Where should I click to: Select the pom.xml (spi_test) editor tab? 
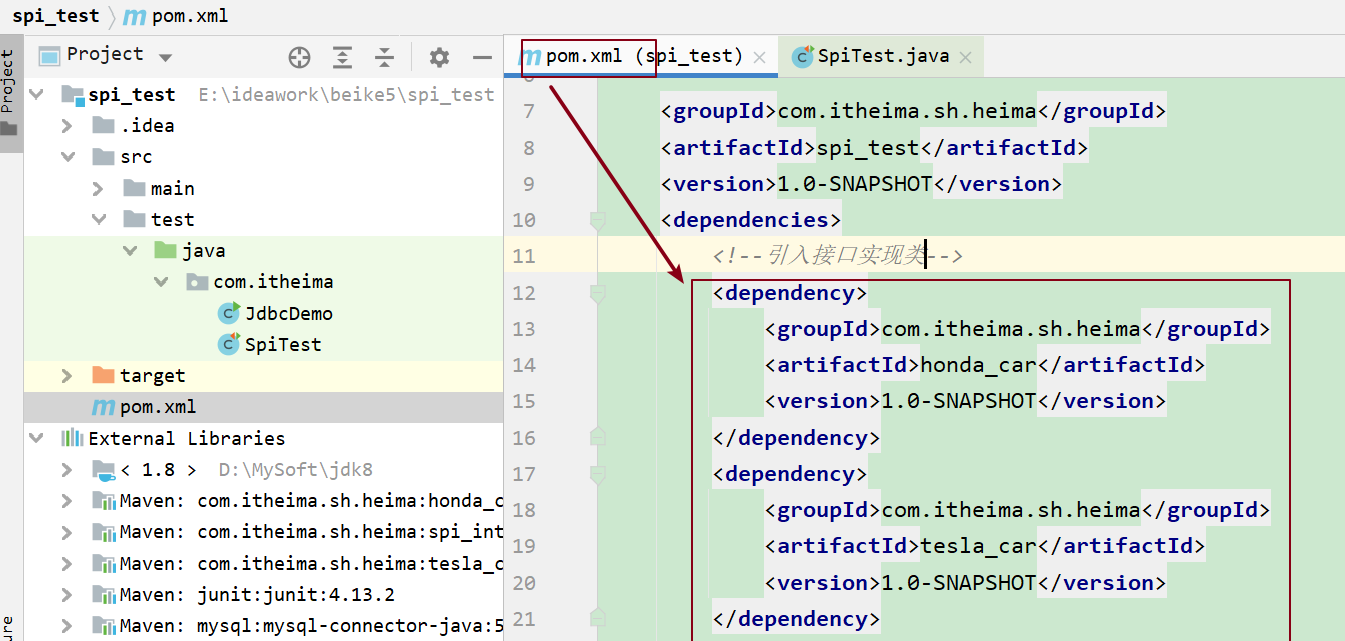point(643,56)
